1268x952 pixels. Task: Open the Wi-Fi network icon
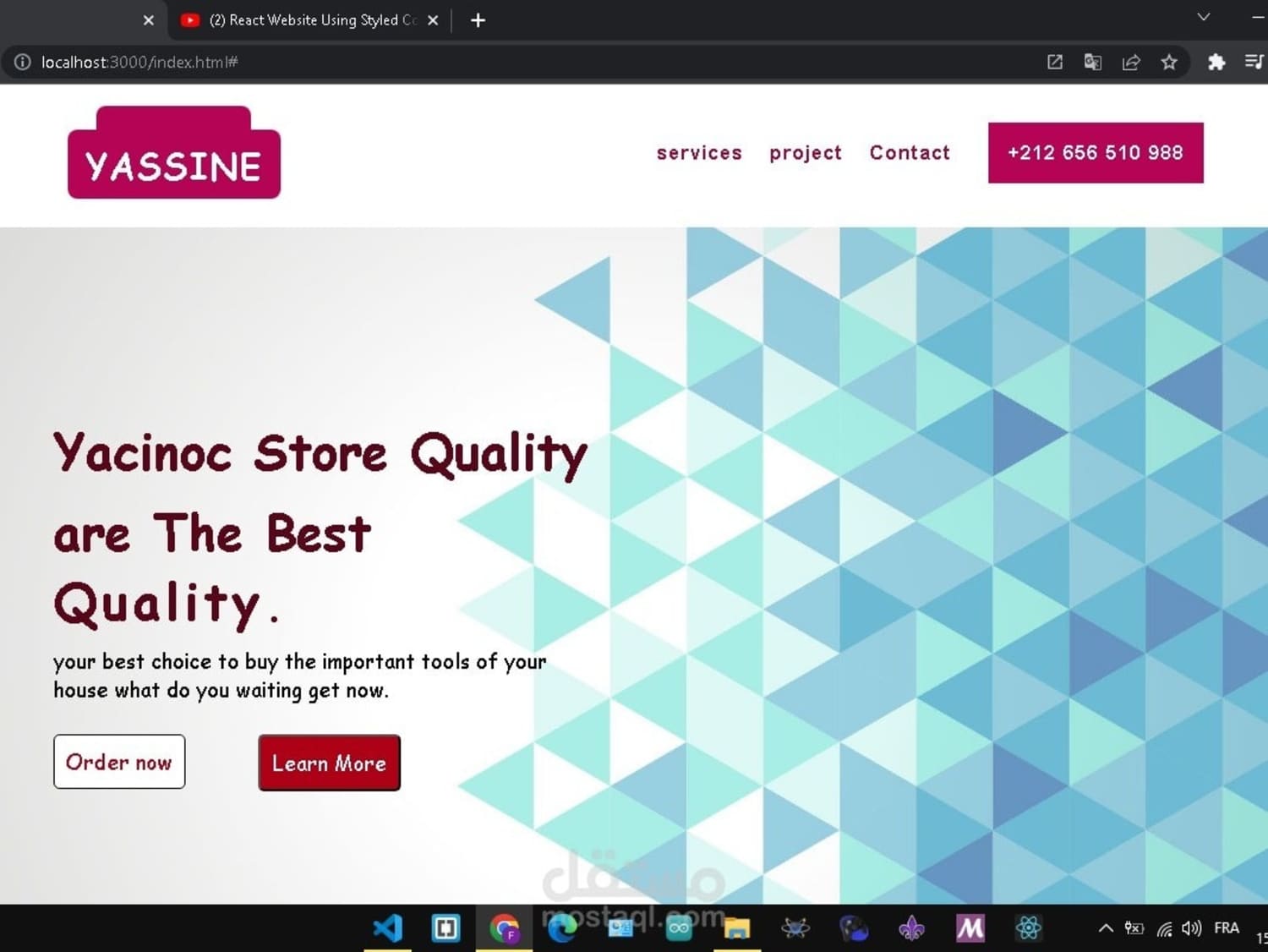click(1164, 929)
